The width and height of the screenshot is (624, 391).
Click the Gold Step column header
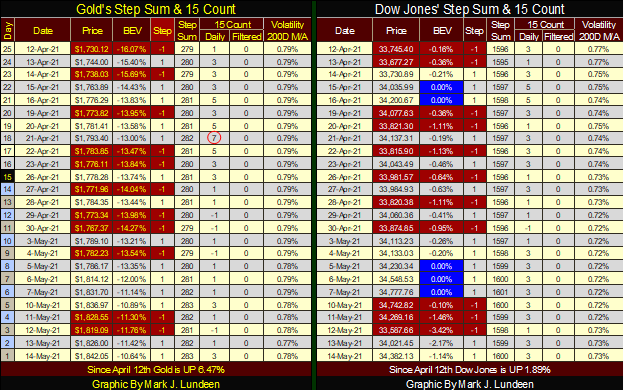pyautogui.click(x=162, y=31)
